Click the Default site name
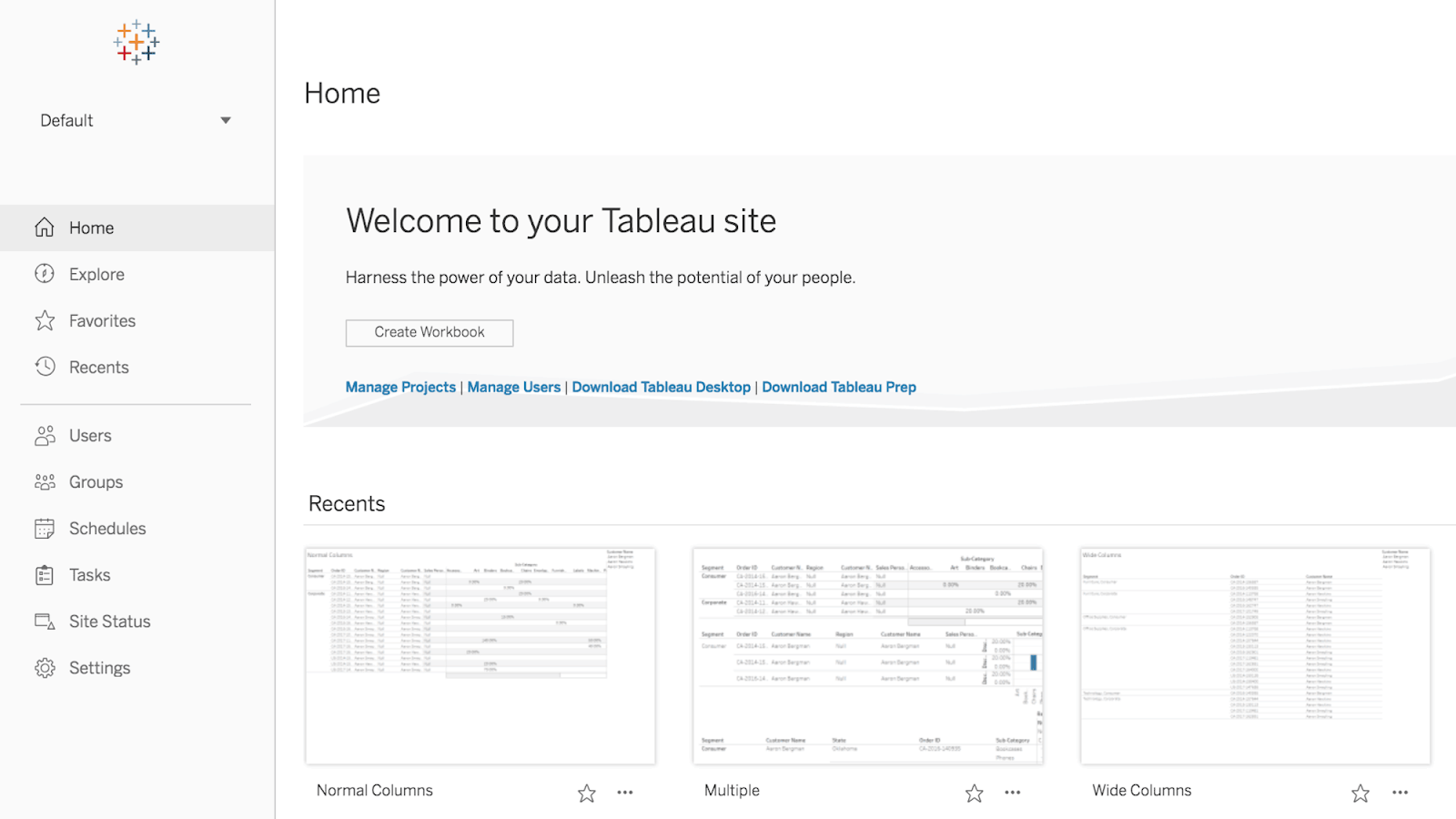The image size is (1456, 819). (66, 120)
